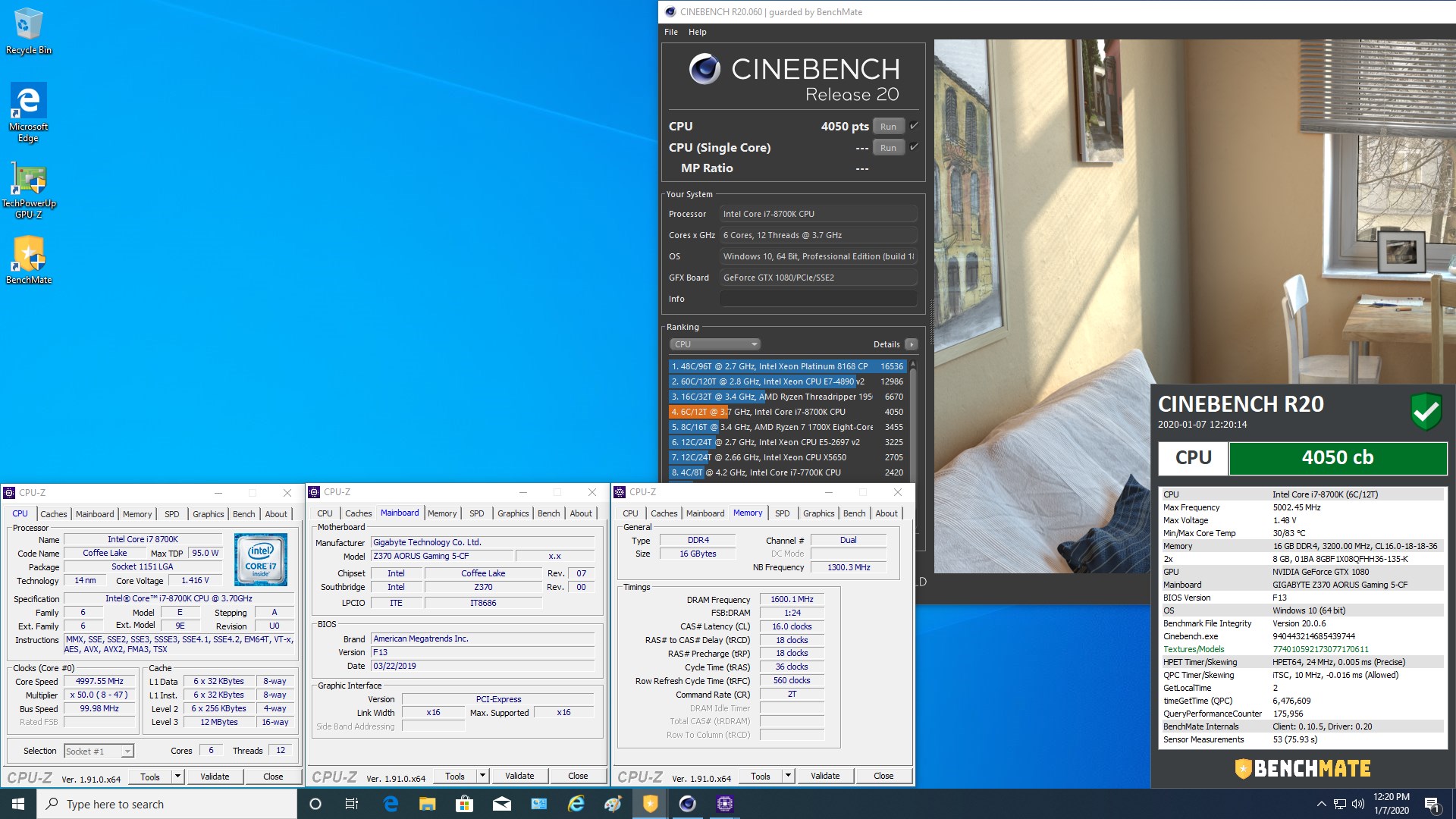1456x819 pixels.
Task: Click the BenchMate logo at panel bottom
Action: pyautogui.click(x=1302, y=768)
